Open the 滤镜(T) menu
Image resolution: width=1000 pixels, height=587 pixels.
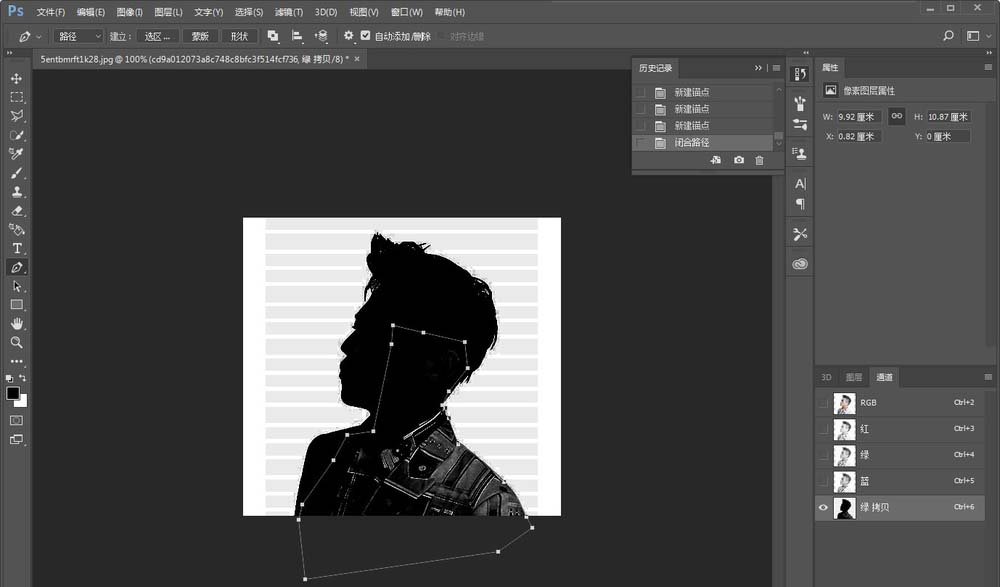click(x=288, y=12)
